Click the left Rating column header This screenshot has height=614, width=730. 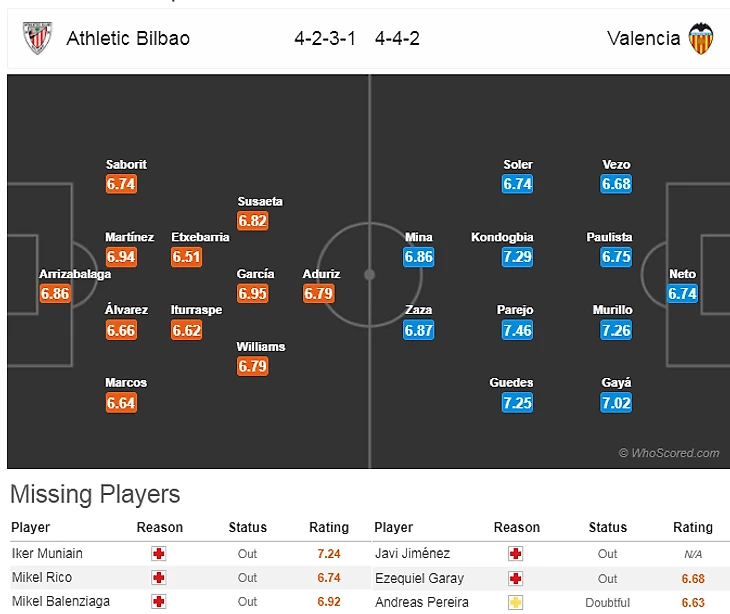tap(329, 527)
